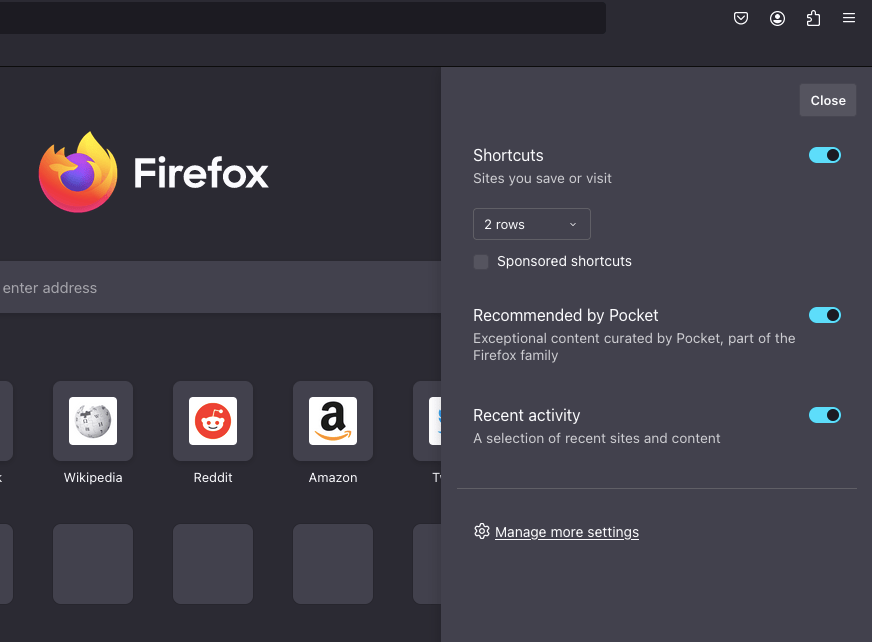Click the Firefox logo
This screenshot has width=872, height=642.
point(153,172)
